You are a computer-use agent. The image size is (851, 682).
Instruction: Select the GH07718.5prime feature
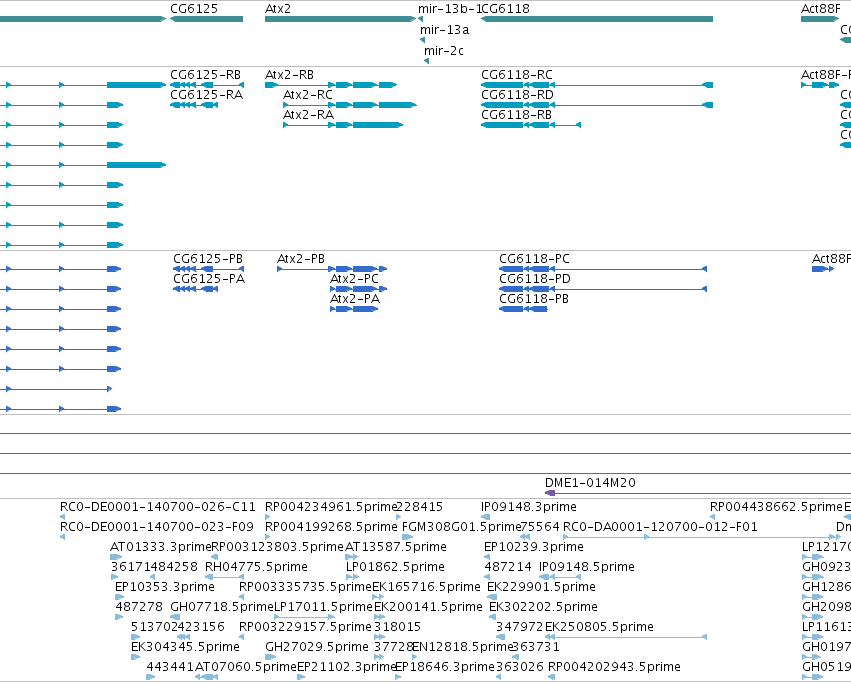(x=175, y=617)
